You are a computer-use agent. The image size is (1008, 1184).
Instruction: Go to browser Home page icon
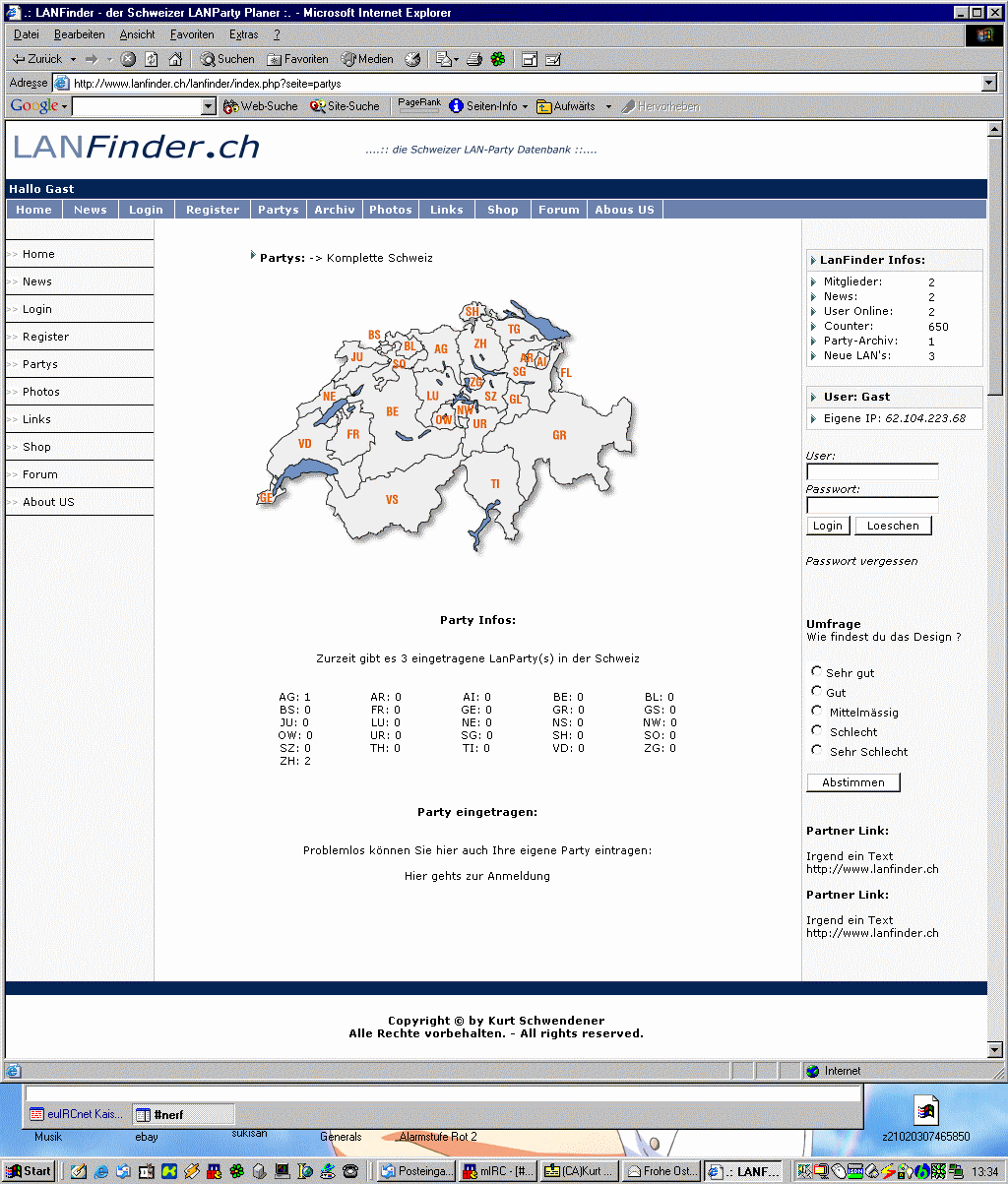pyautogui.click(x=175, y=59)
